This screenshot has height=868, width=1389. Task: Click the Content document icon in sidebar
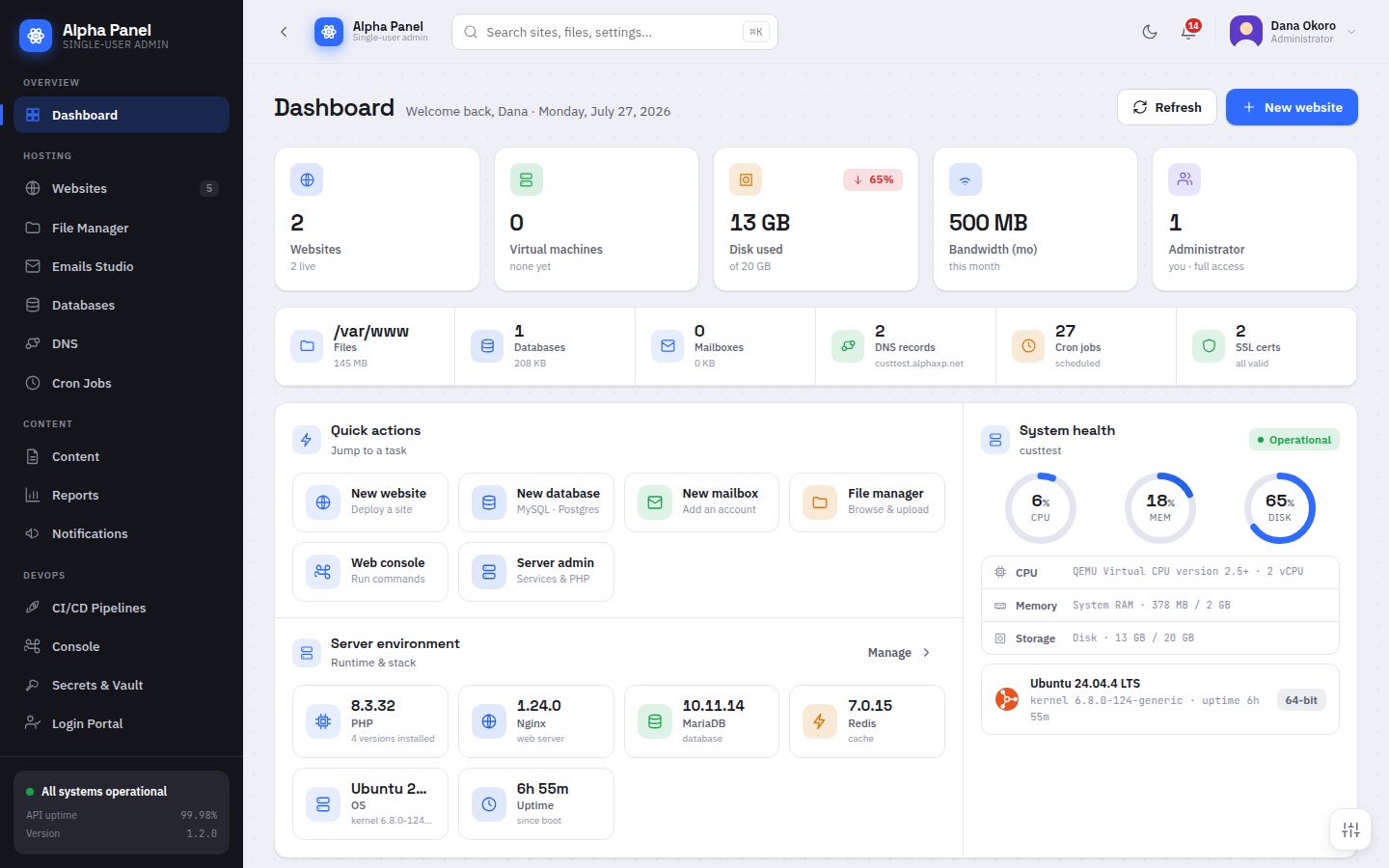click(x=33, y=456)
